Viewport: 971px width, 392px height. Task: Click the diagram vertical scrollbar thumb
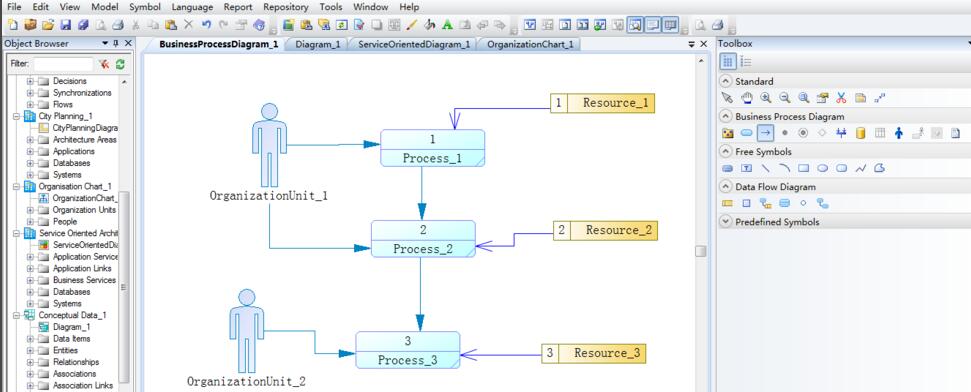tap(700, 251)
